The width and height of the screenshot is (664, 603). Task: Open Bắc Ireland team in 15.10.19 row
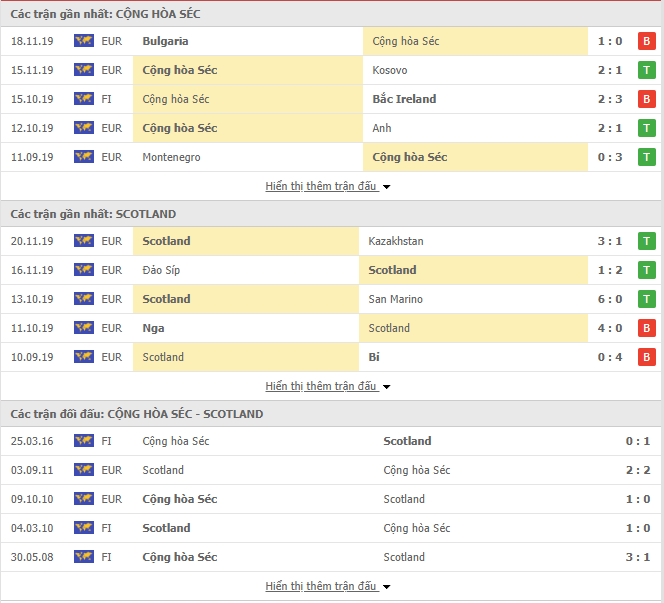tap(404, 99)
